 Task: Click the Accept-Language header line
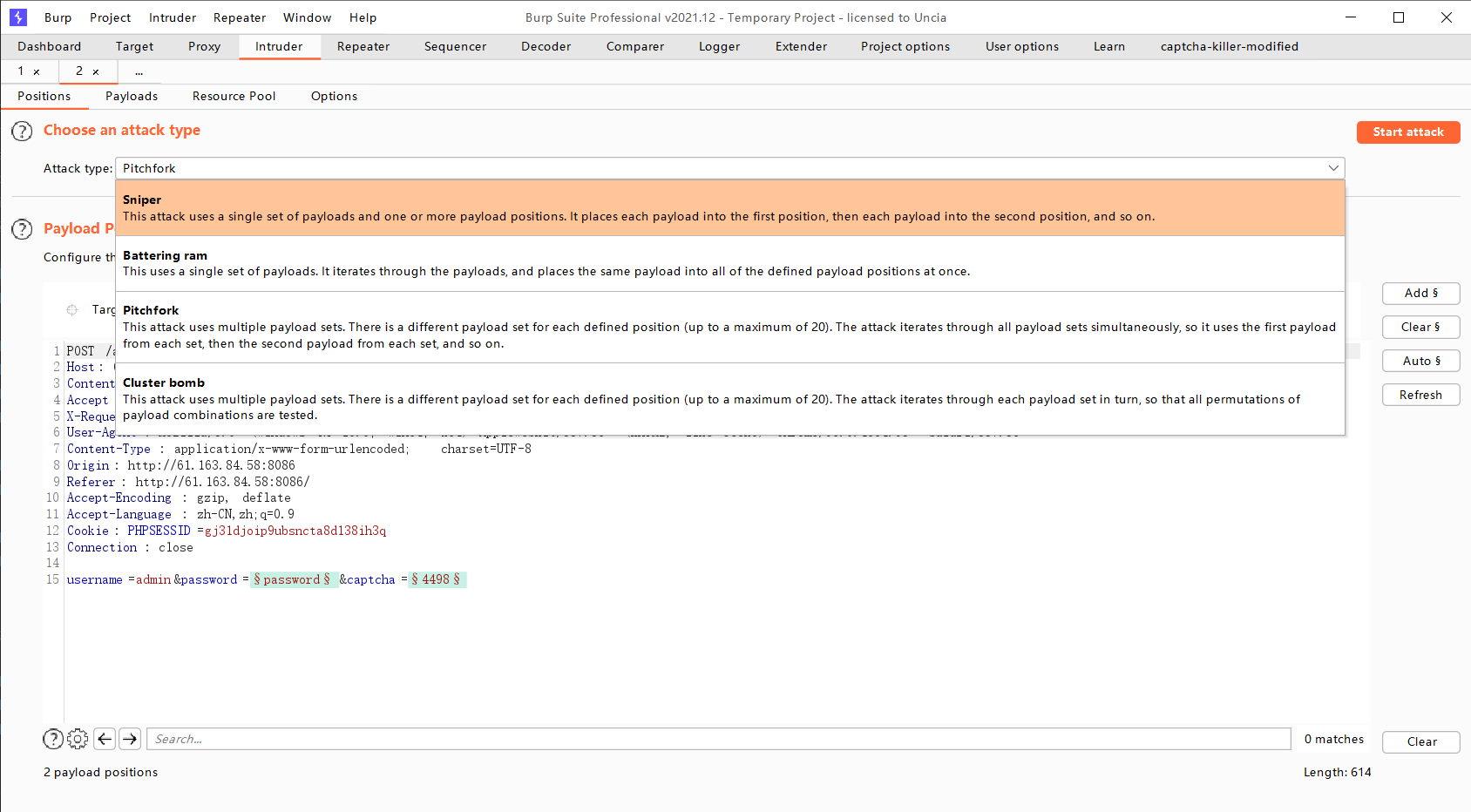(181, 514)
